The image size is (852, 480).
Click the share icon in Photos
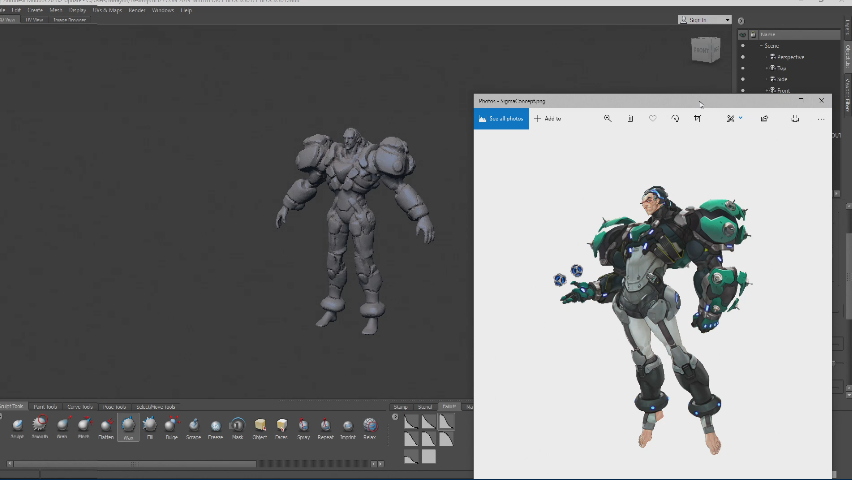(764, 119)
